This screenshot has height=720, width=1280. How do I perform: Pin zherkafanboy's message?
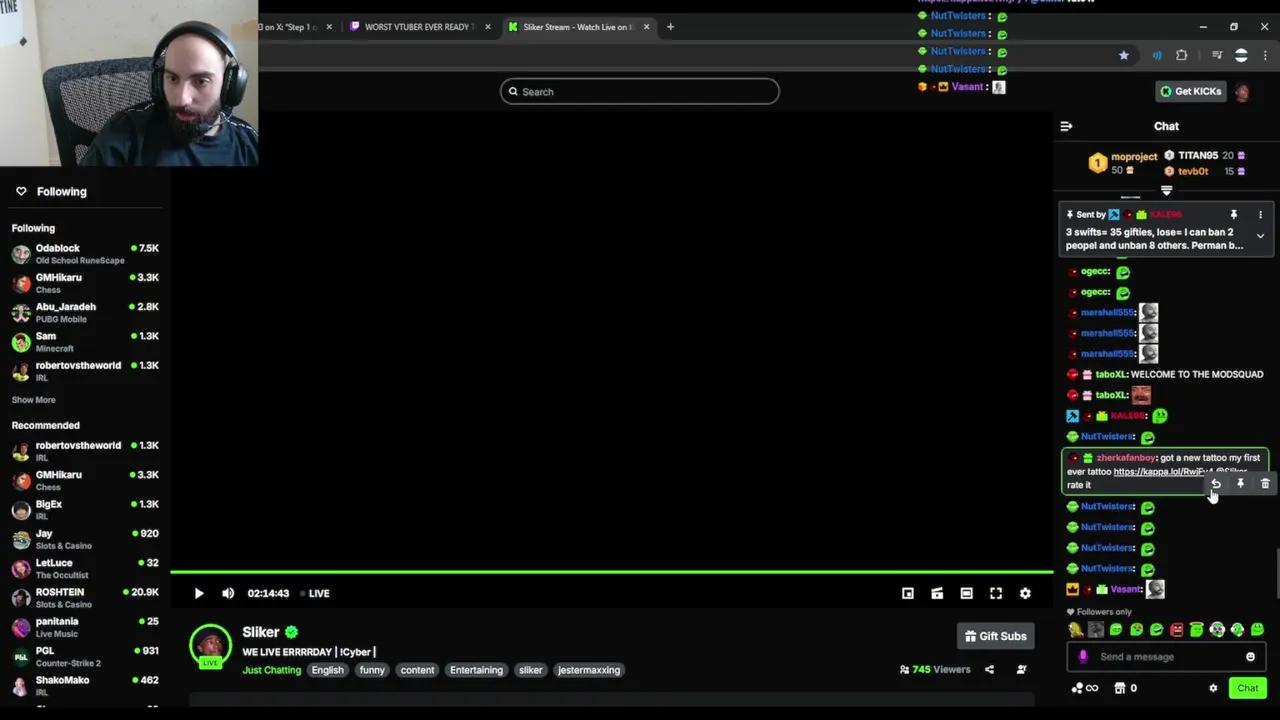pos(1240,484)
